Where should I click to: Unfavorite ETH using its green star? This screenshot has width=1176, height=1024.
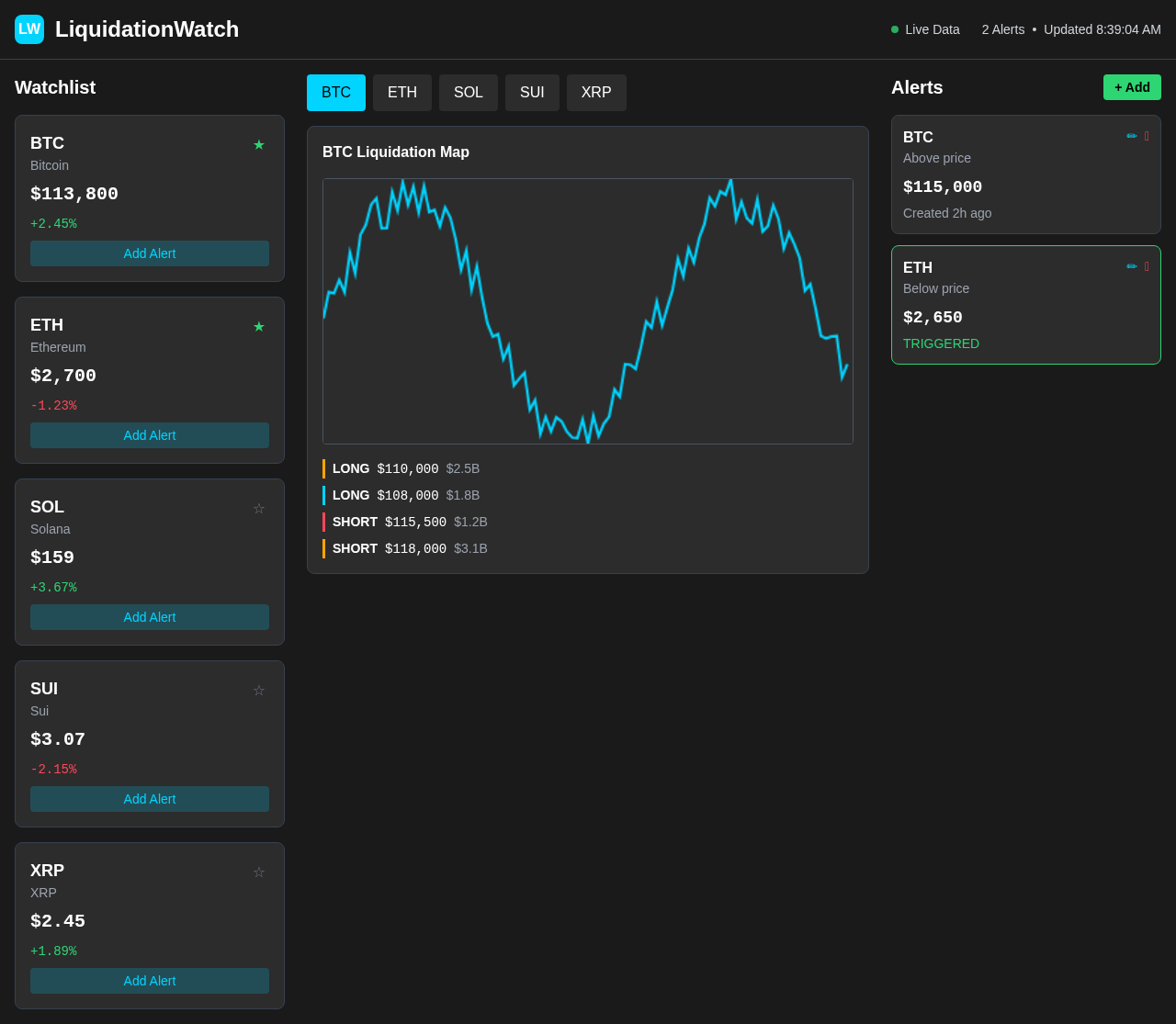pyautogui.click(x=259, y=326)
